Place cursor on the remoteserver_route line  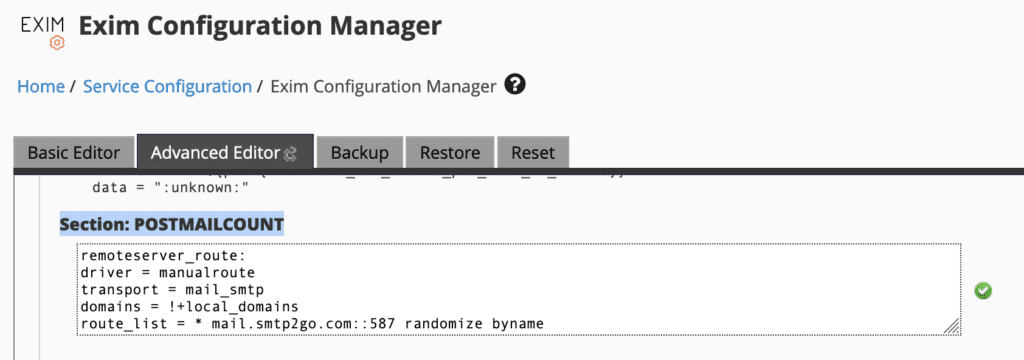click(147, 254)
